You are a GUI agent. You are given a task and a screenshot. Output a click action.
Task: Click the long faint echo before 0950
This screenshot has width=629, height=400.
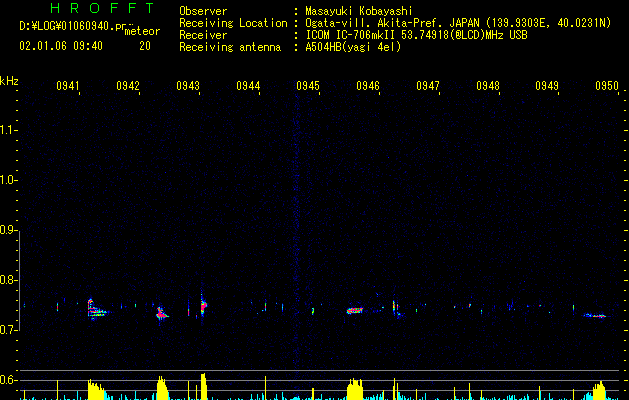(595, 316)
